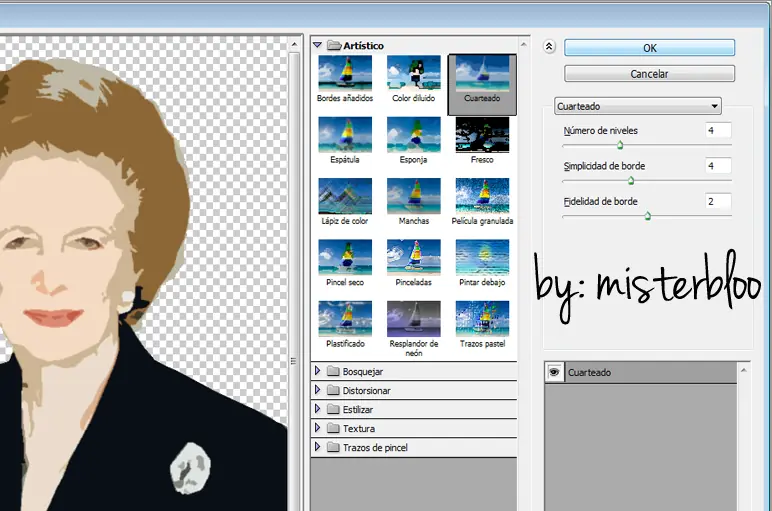The height and width of the screenshot is (511, 772).
Task: Pick the Lápiz de color filter
Action: pyautogui.click(x=345, y=196)
